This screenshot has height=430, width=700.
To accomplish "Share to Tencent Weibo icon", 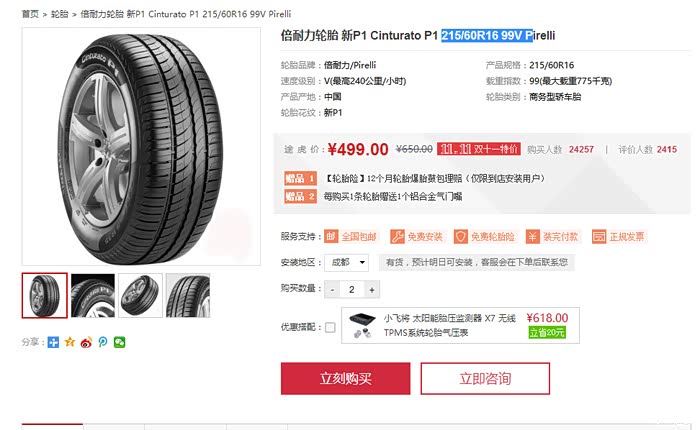I will click(x=103, y=342).
